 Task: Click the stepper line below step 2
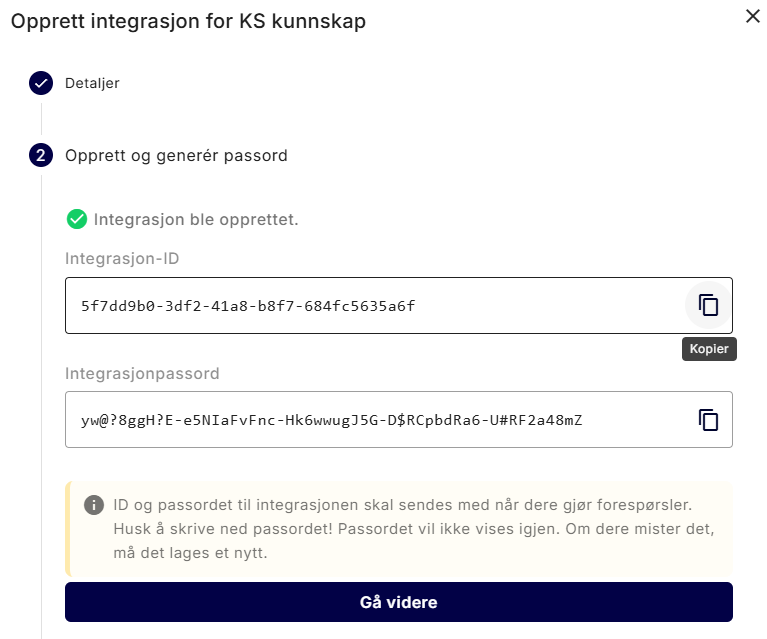tap(41, 400)
